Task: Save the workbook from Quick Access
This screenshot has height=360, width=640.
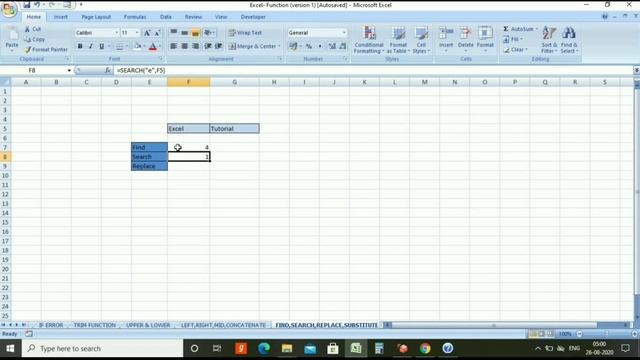Action: 27,5
